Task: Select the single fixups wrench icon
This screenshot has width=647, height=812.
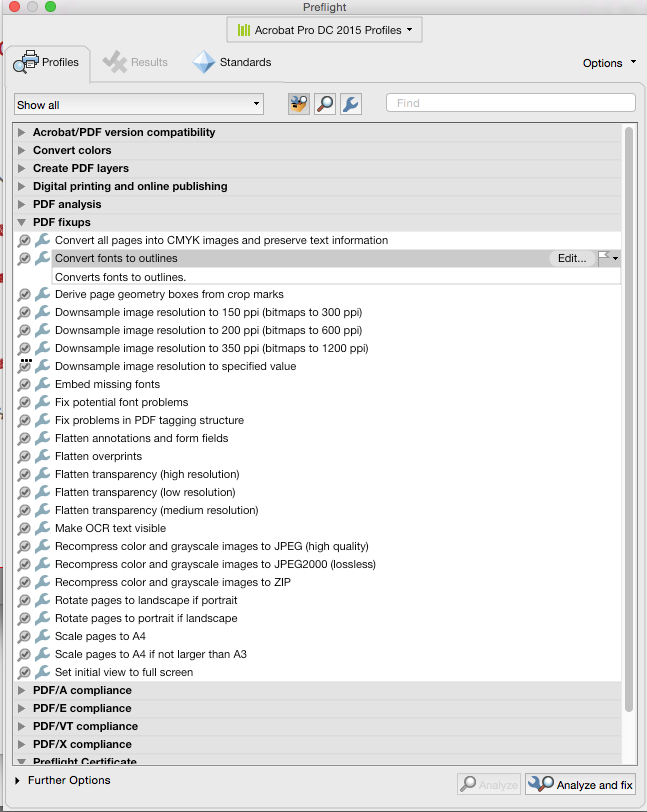Action: click(x=351, y=104)
